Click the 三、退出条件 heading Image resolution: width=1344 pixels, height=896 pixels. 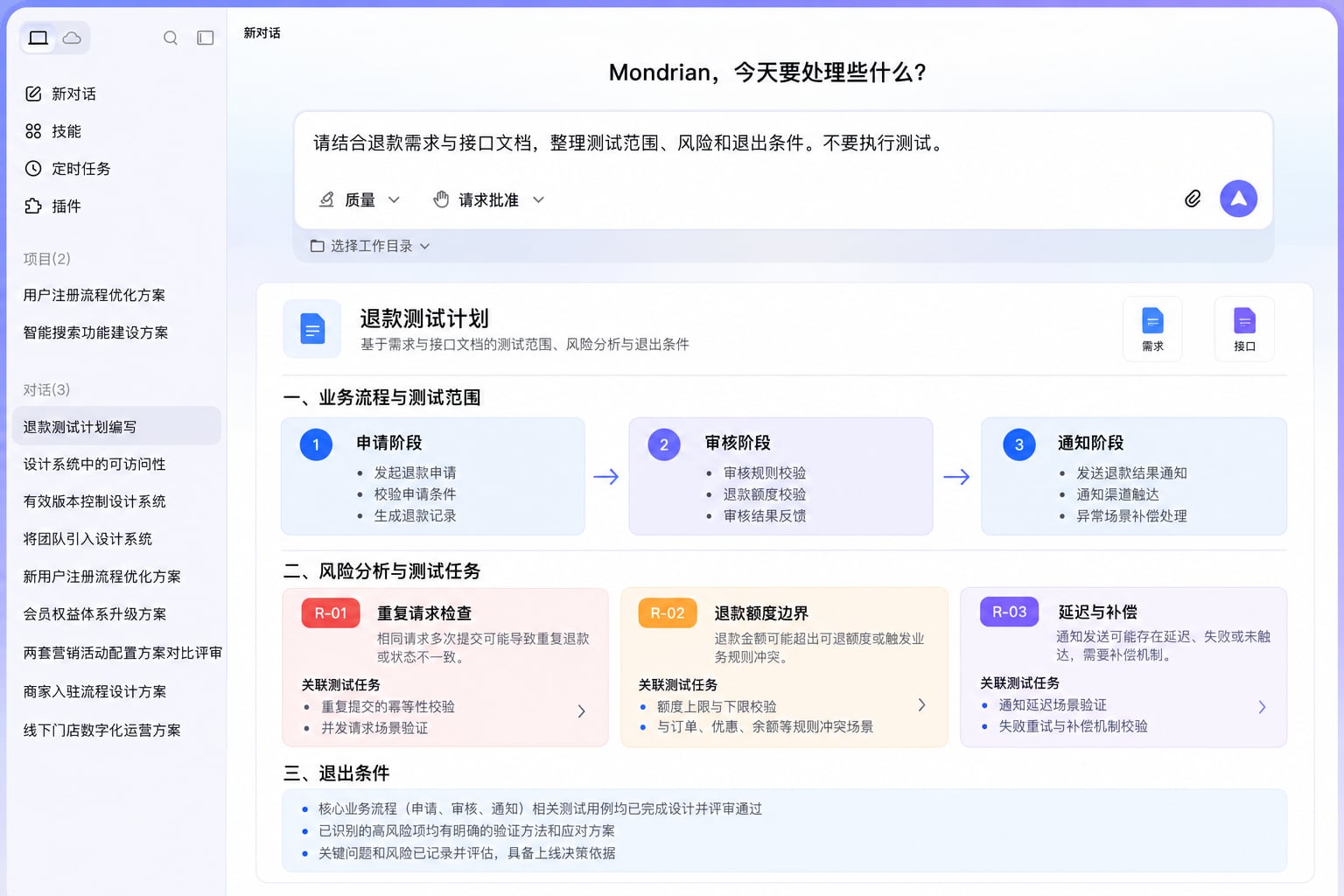[337, 773]
